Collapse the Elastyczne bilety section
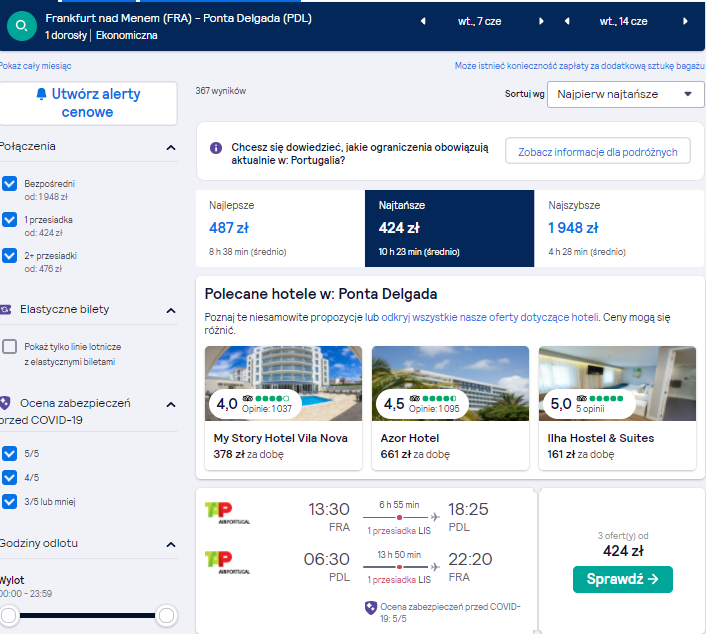The height and width of the screenshot is (634, 706). click(171, 311)
